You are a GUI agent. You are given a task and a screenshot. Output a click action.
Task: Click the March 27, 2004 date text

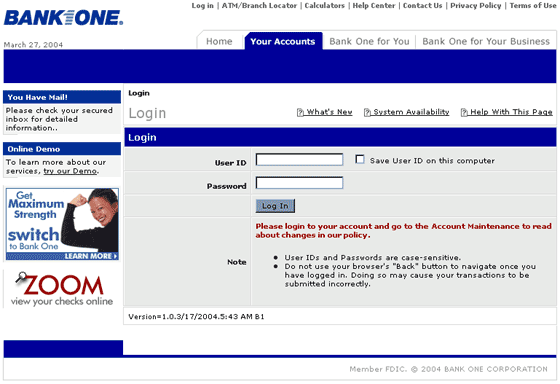pyautogui.click(x=33, y=45)
